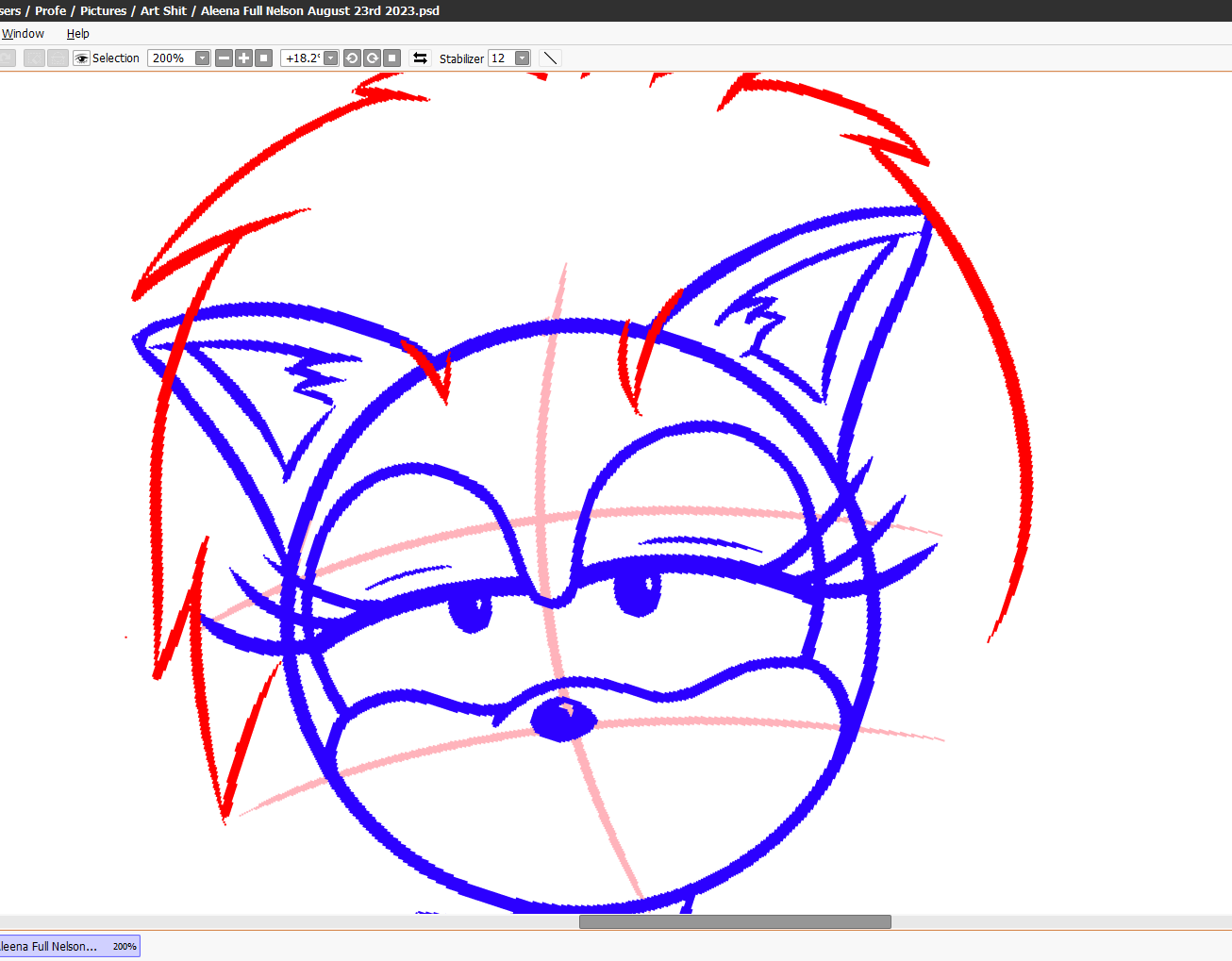This screenshot has height=961, width=1232.
Task: Click the invert selection dashed icon
Action: point(58,58)
